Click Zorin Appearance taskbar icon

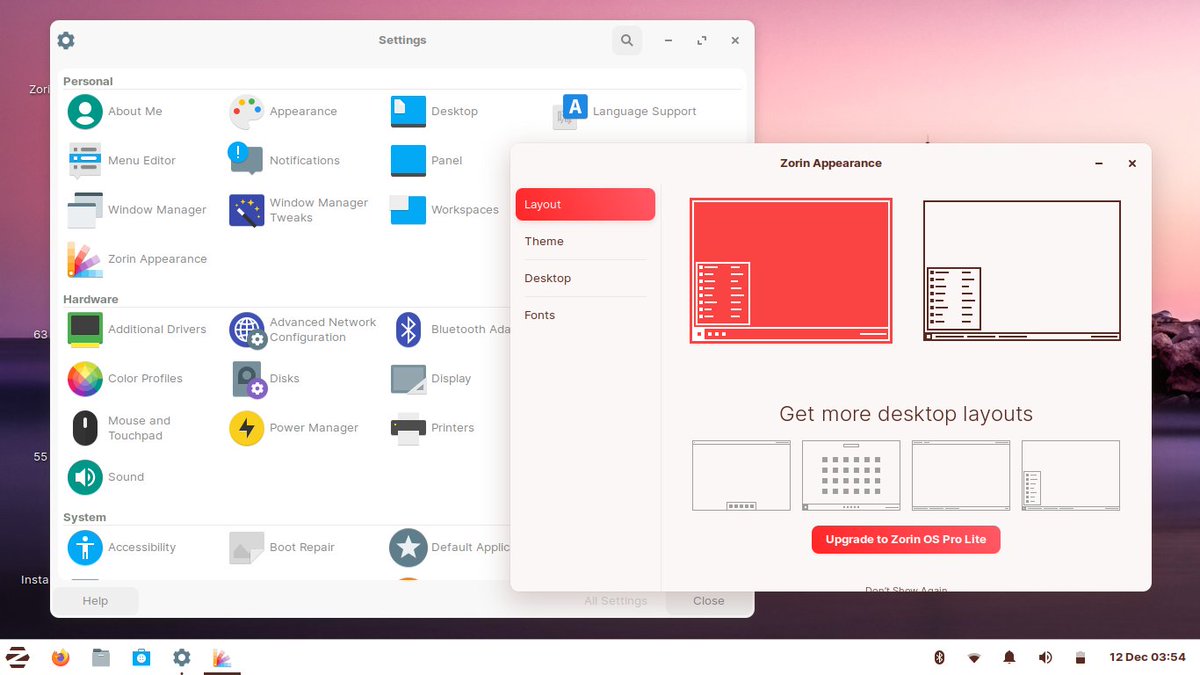point(221,657)
